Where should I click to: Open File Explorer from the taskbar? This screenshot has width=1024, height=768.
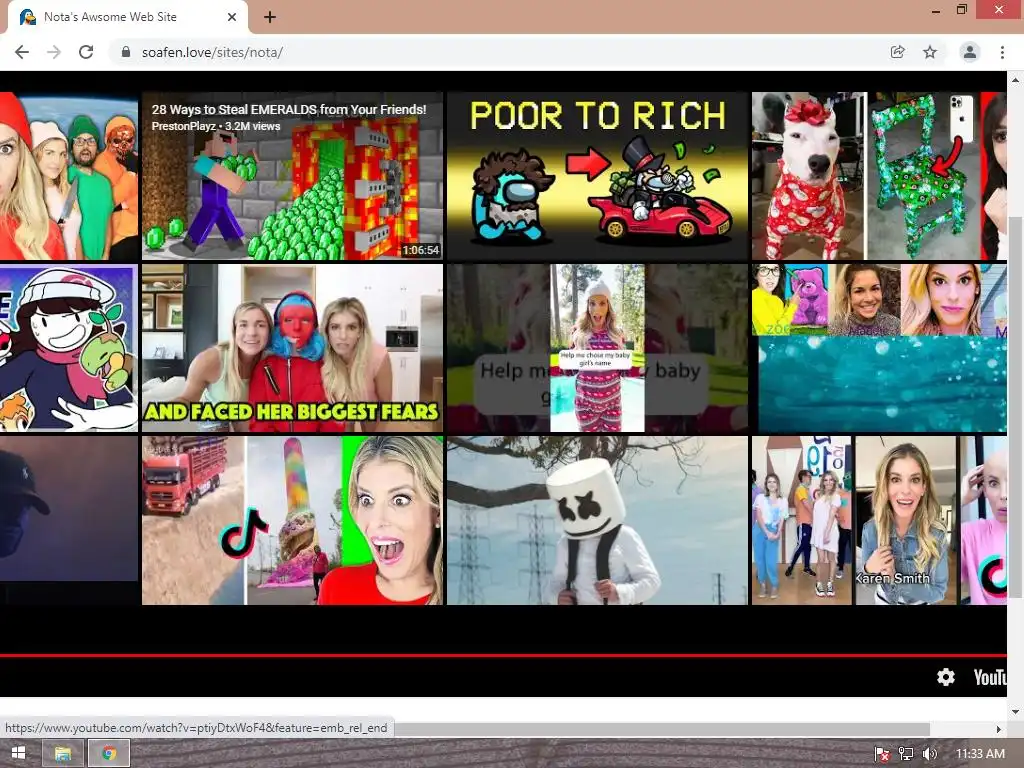(63, 754)
